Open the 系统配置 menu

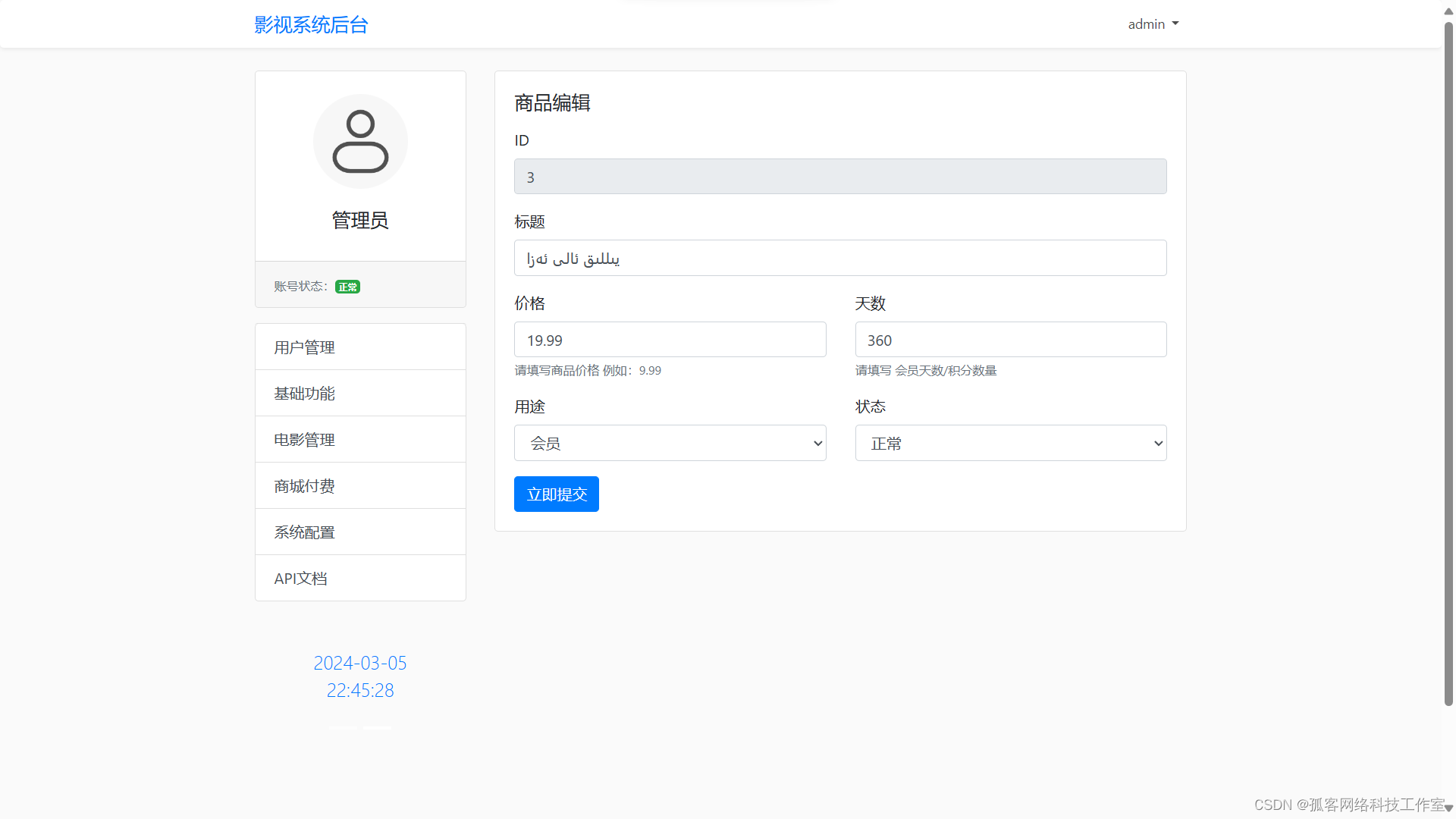pyautogui.click(x=360, y=532)
